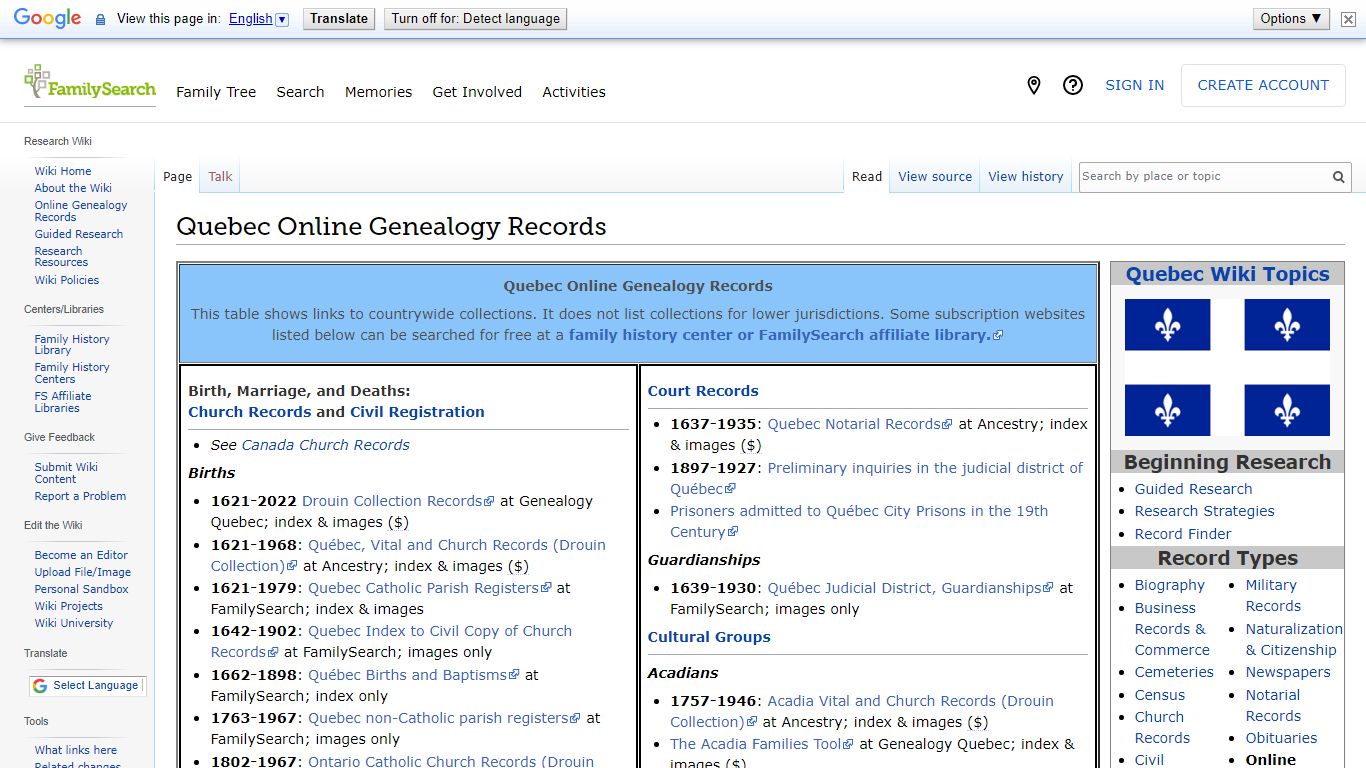Open Cemeteries record type
The image size is (1366, 768).
coord(1174,672)
